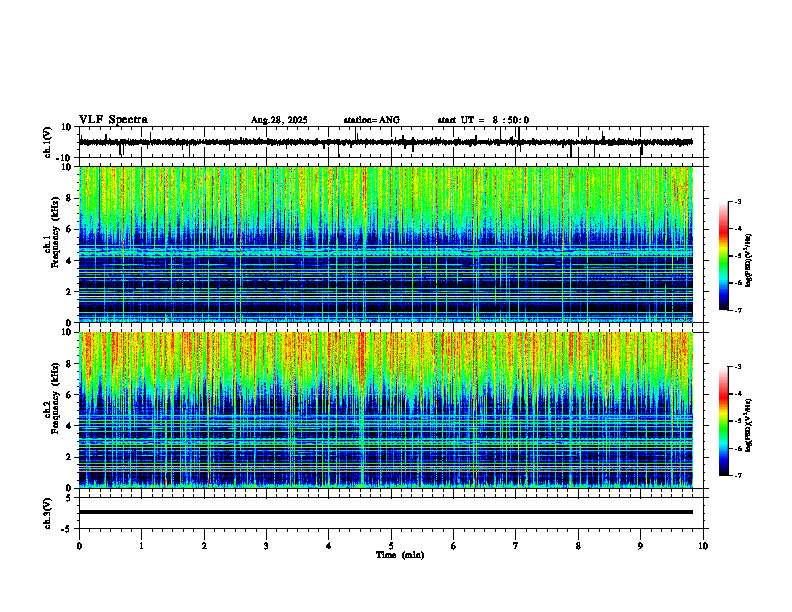
Task: Click the time-axis tick label "10" at bottom right
Action: tap(703, 546)
